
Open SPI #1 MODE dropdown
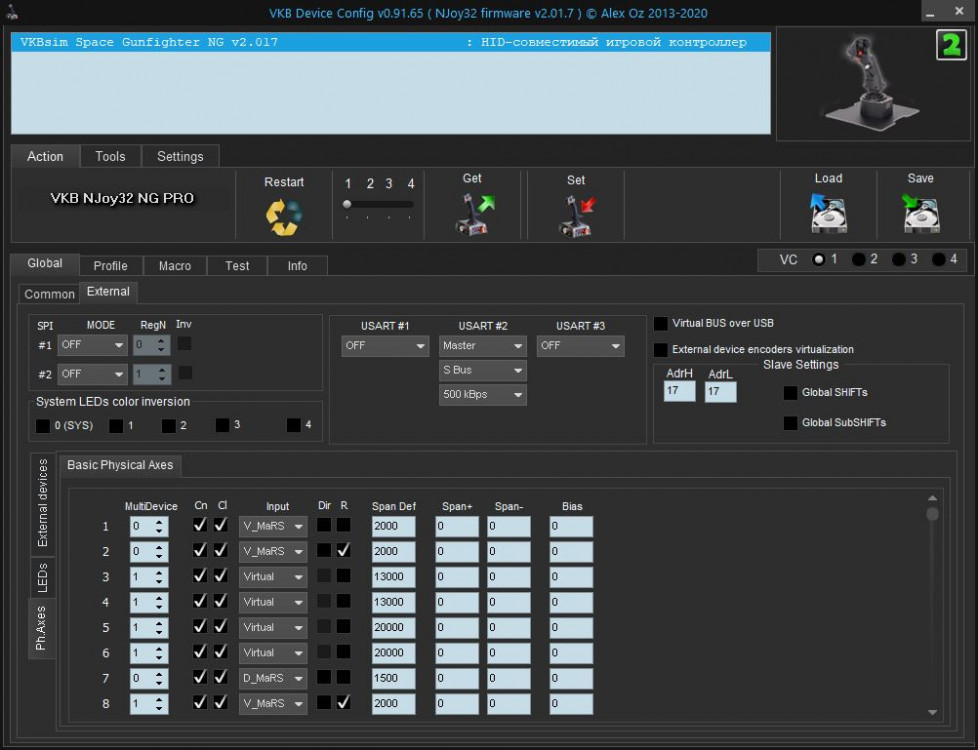[x=92, y=346]
